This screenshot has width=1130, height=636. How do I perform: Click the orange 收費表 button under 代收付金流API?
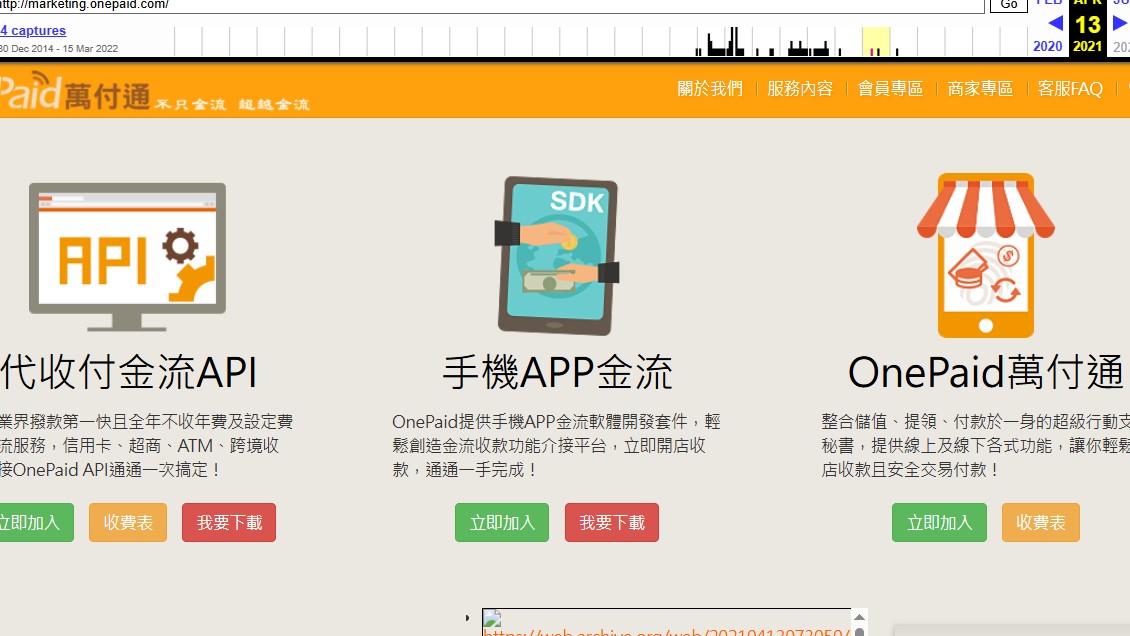point(128,522)
